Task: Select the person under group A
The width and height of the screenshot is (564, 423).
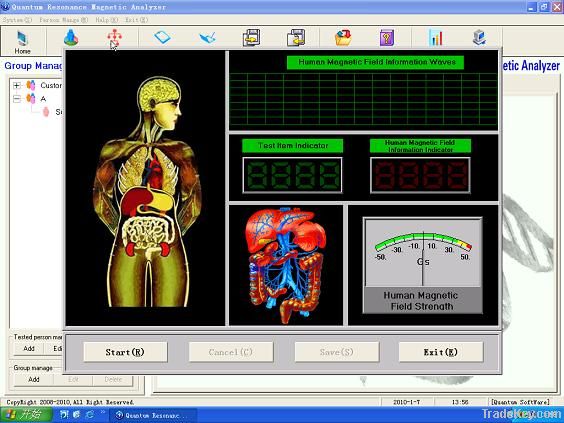Action: coord(58,112)
